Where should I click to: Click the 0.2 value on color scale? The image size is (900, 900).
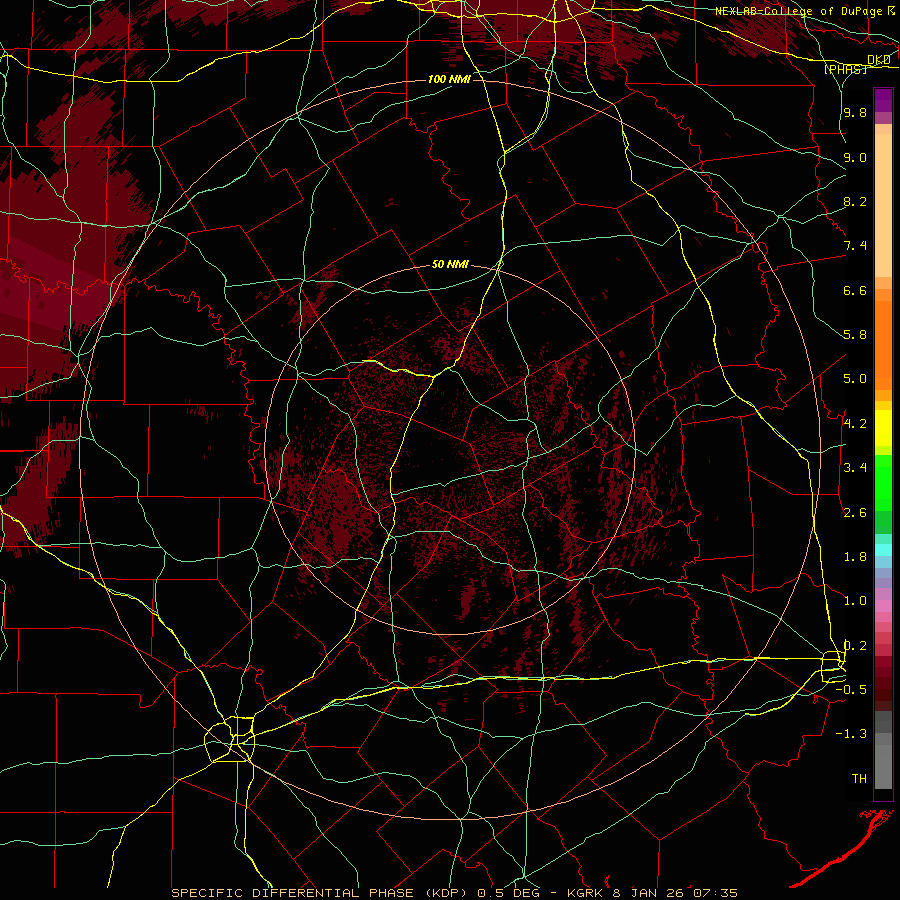(855, 646)
